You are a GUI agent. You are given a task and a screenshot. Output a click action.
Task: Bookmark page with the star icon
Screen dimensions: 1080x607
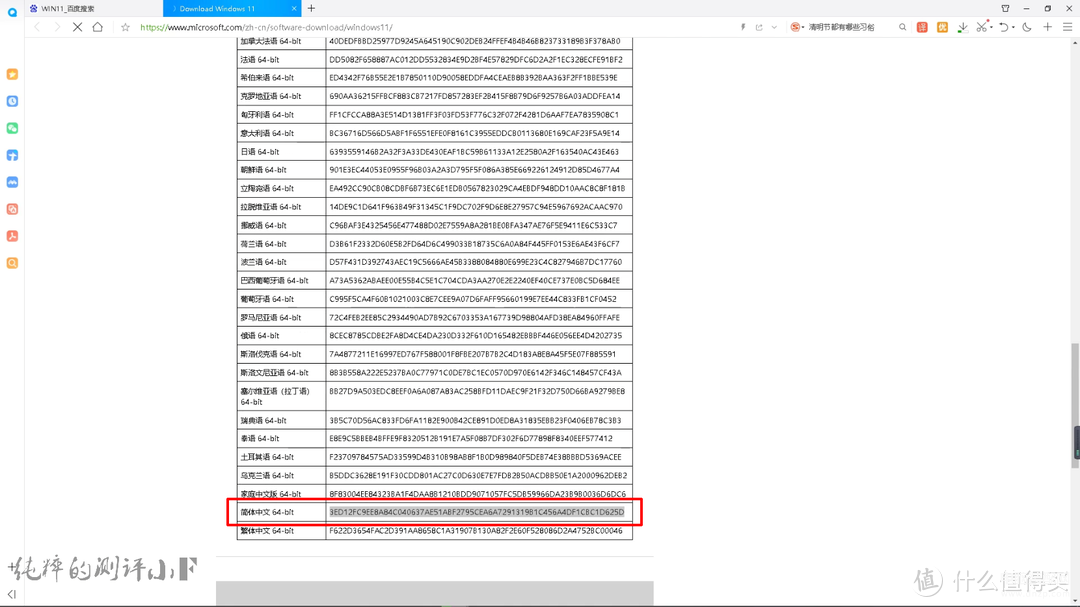point(125,27)
